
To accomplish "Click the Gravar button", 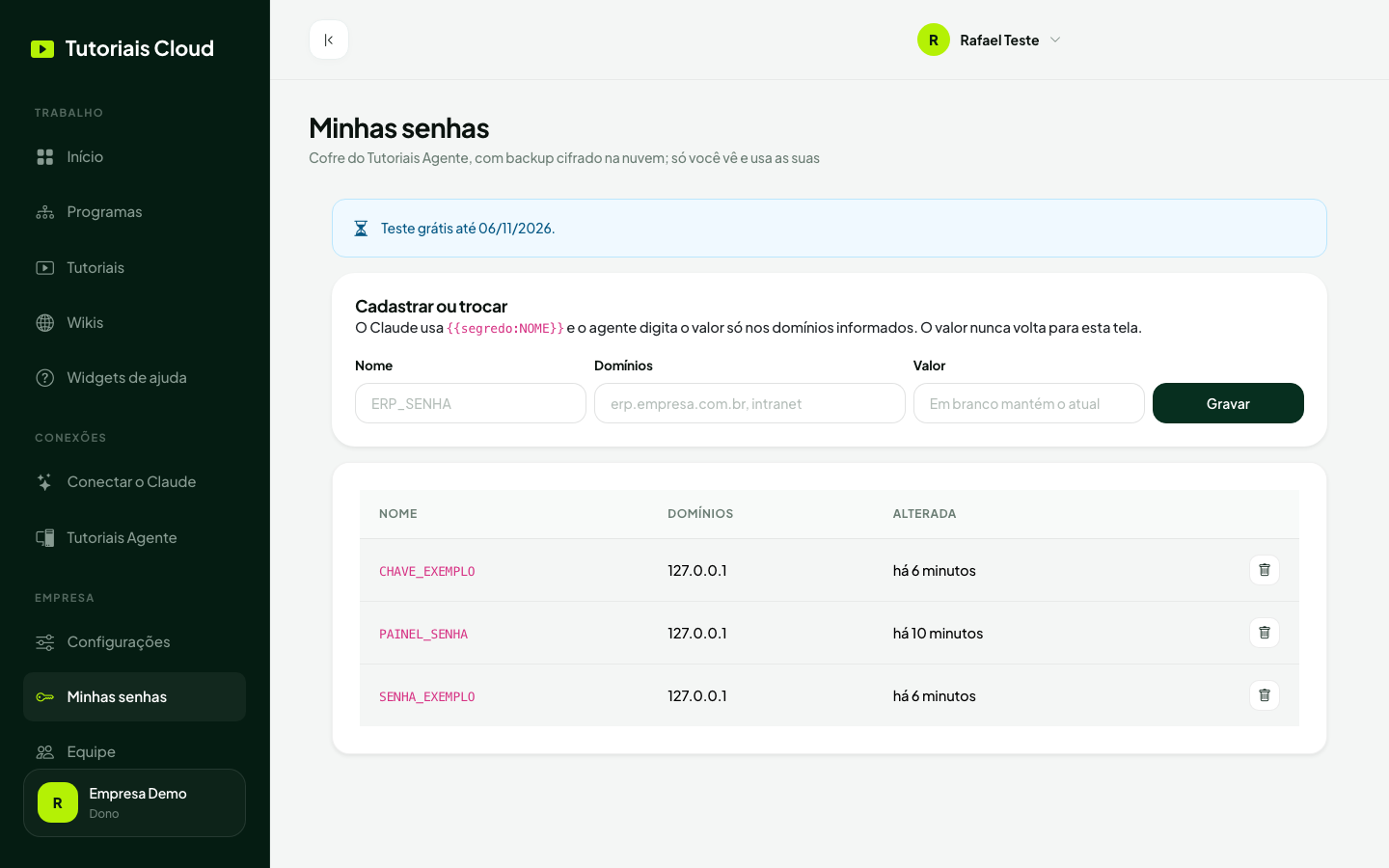I will [1228, 403].
